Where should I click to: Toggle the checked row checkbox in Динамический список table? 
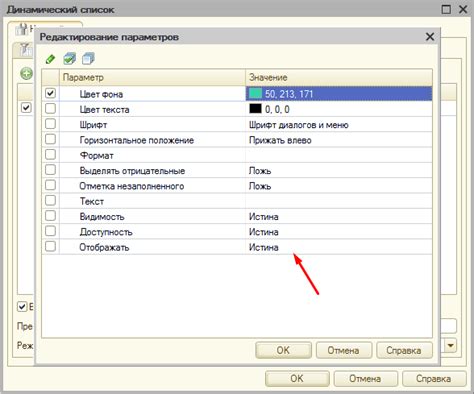26,108
